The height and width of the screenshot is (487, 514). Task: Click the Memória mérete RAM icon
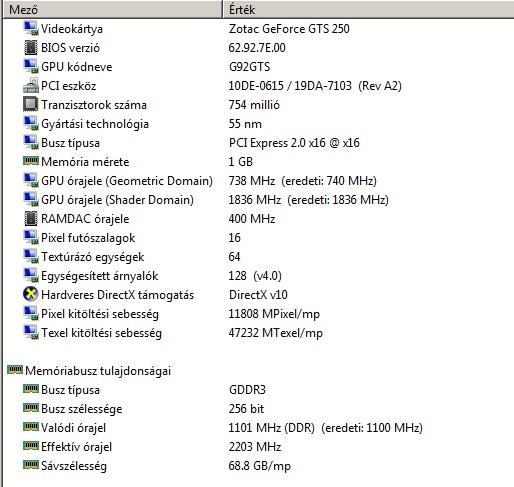click(31, 161)
